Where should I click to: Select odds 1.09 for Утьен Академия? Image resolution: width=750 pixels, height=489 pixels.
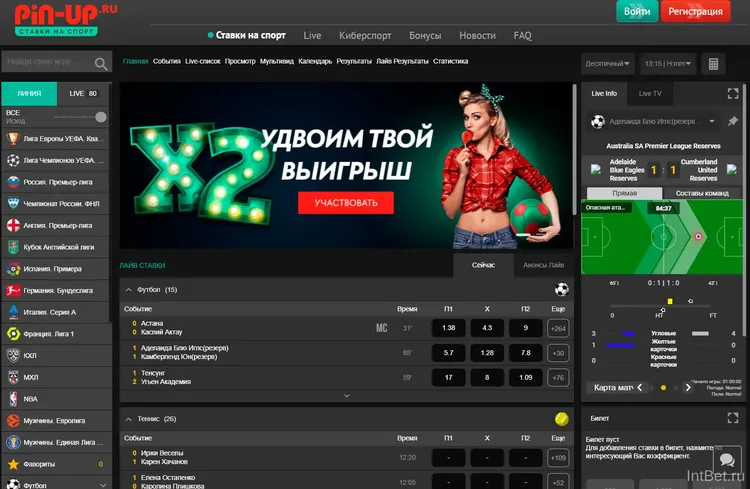pos(525,378)
